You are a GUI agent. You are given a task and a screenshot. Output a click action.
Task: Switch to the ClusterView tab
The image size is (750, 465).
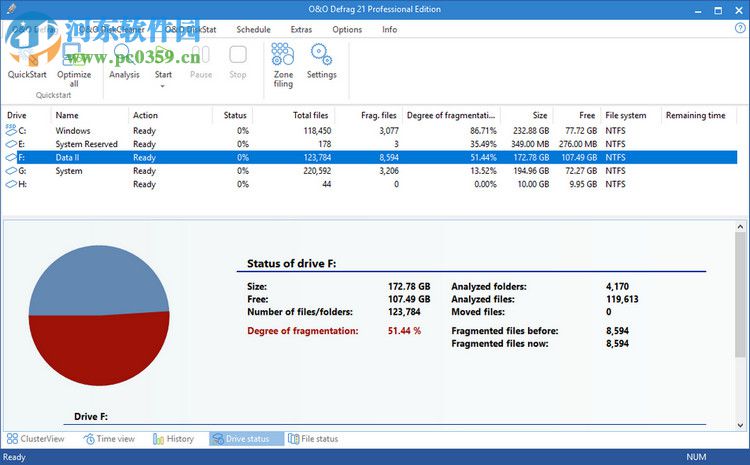[36, 439]
